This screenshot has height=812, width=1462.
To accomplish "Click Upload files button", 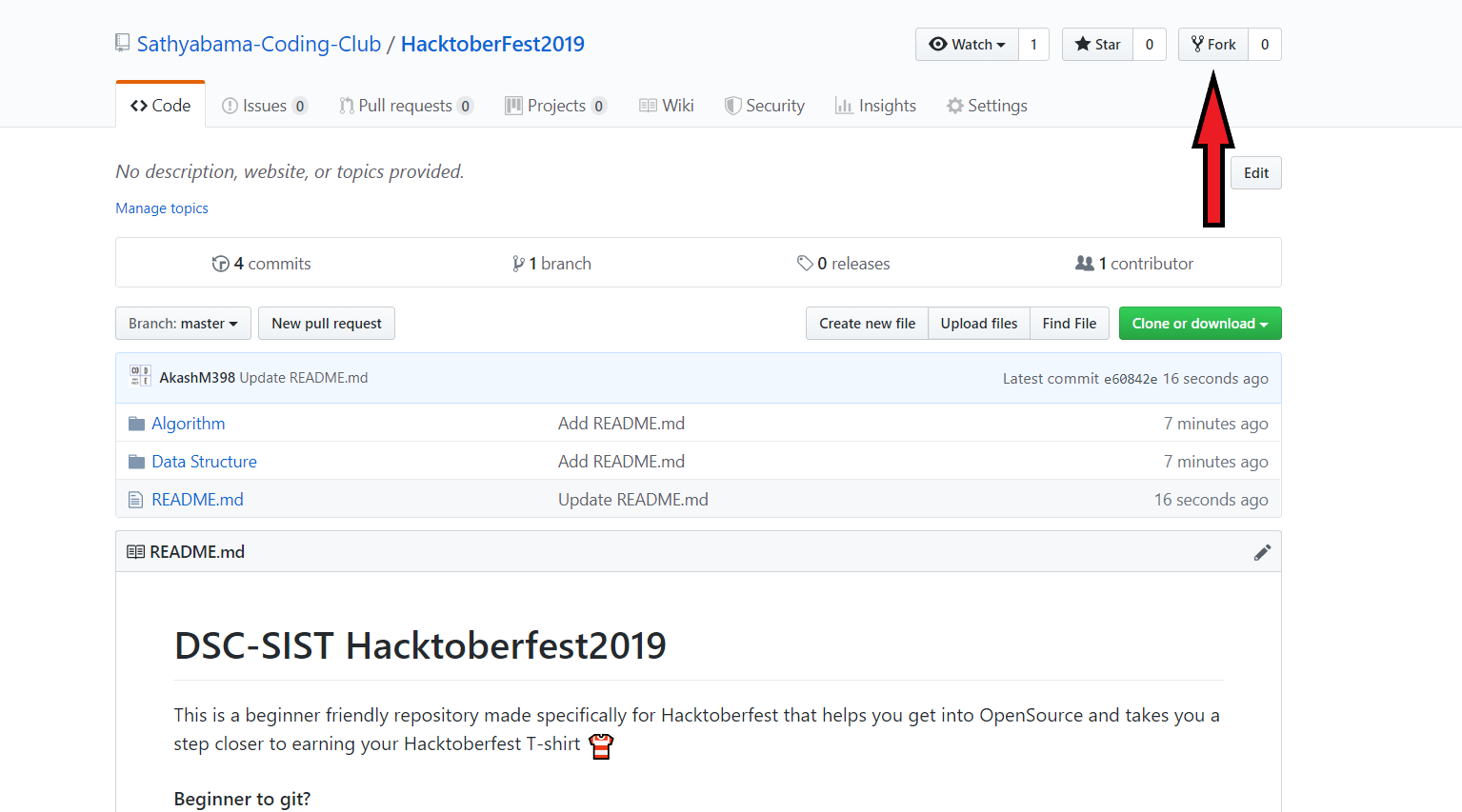I will click(979, 324).
